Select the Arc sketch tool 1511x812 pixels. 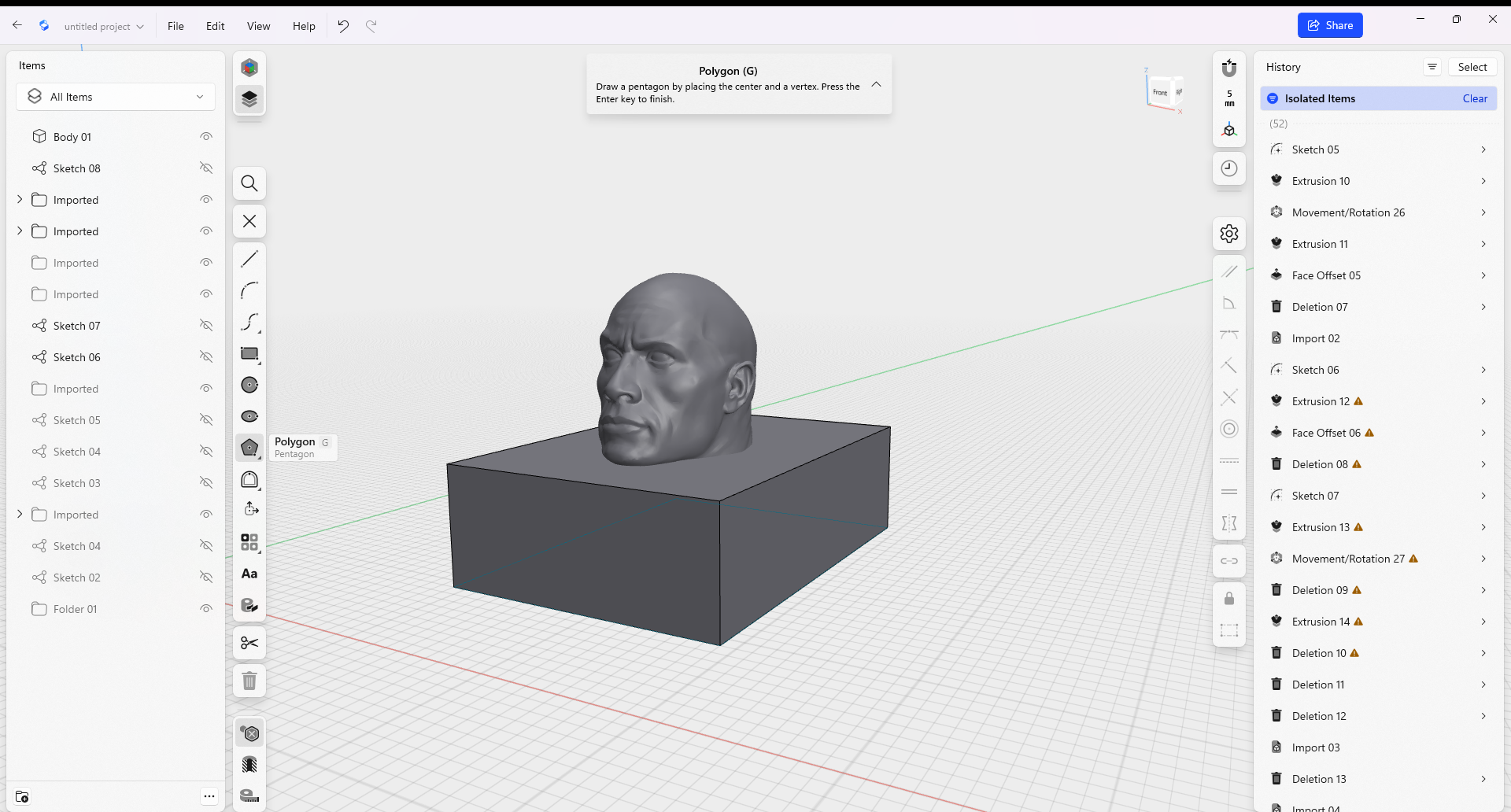click(249, 290)
